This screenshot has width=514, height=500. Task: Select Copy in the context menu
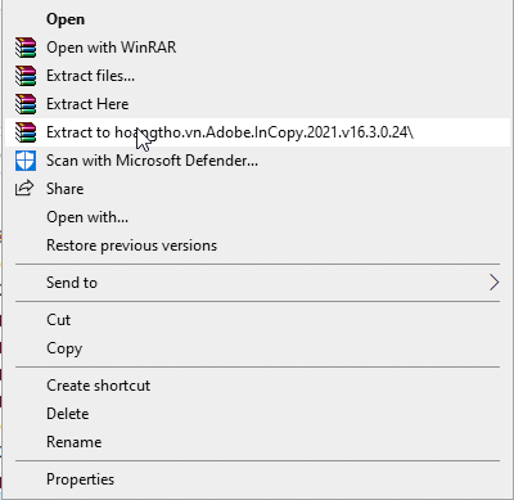click(x=257, y=348)
